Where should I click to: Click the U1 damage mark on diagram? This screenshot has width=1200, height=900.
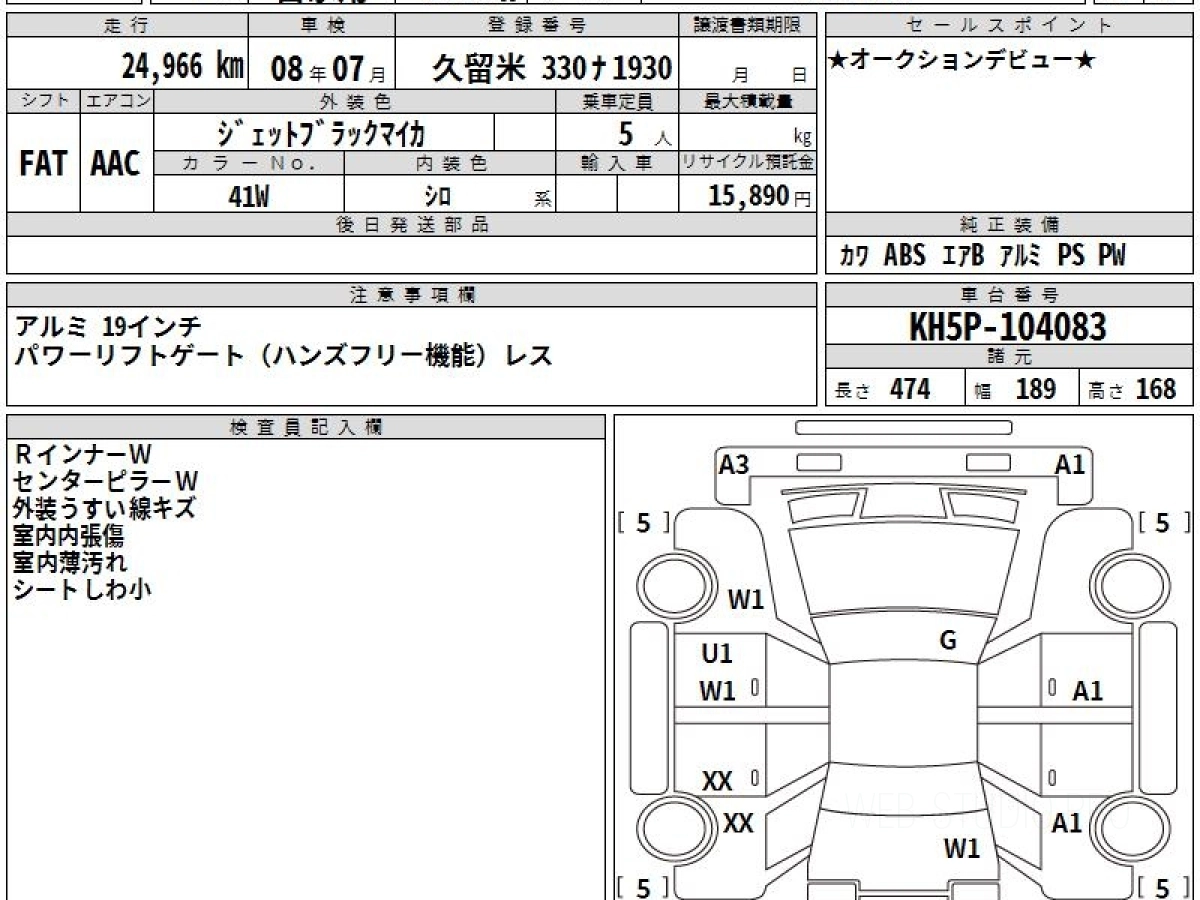pyautogui.click(x=717, y=654)
